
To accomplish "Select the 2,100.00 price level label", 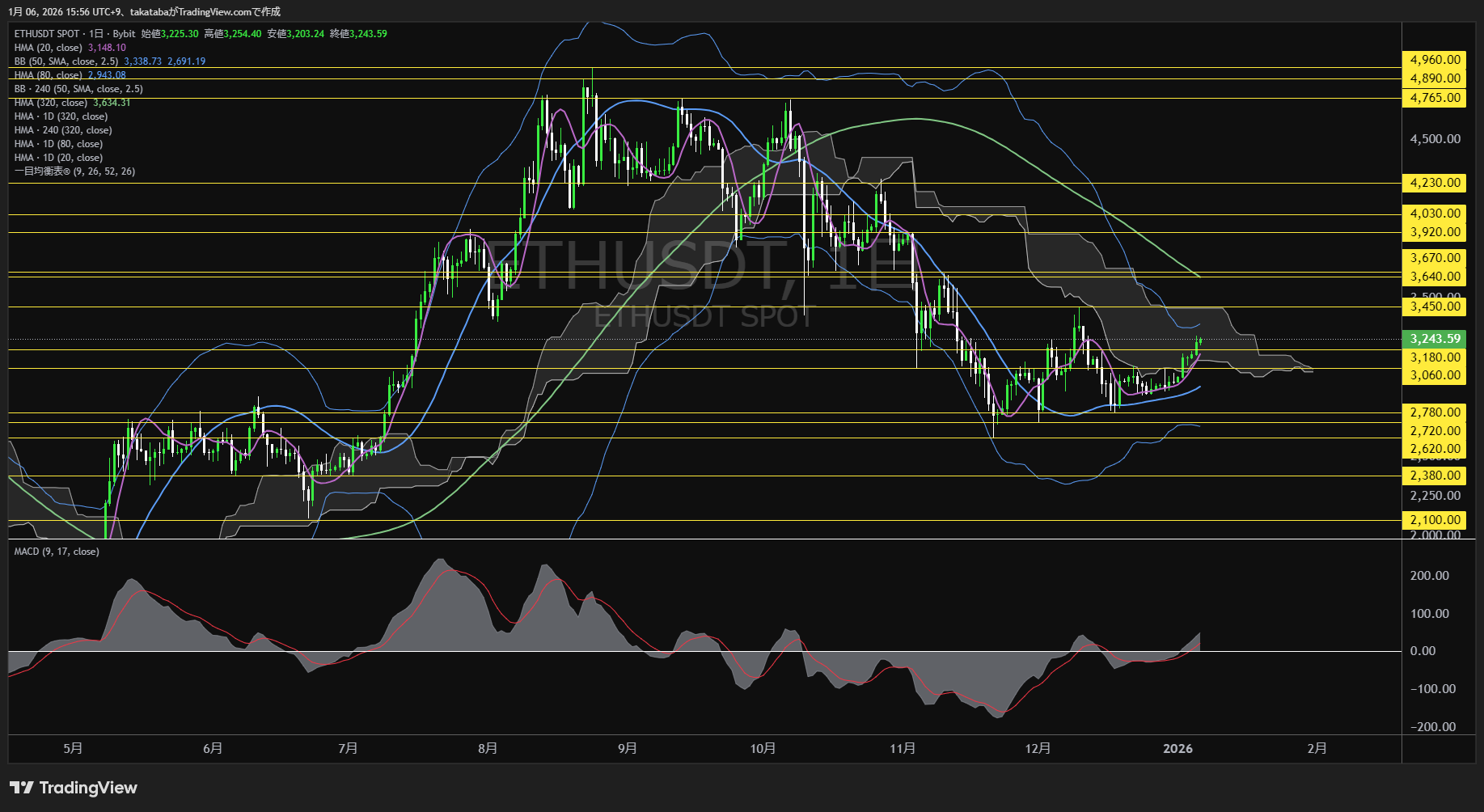I will pos(1435,520).
